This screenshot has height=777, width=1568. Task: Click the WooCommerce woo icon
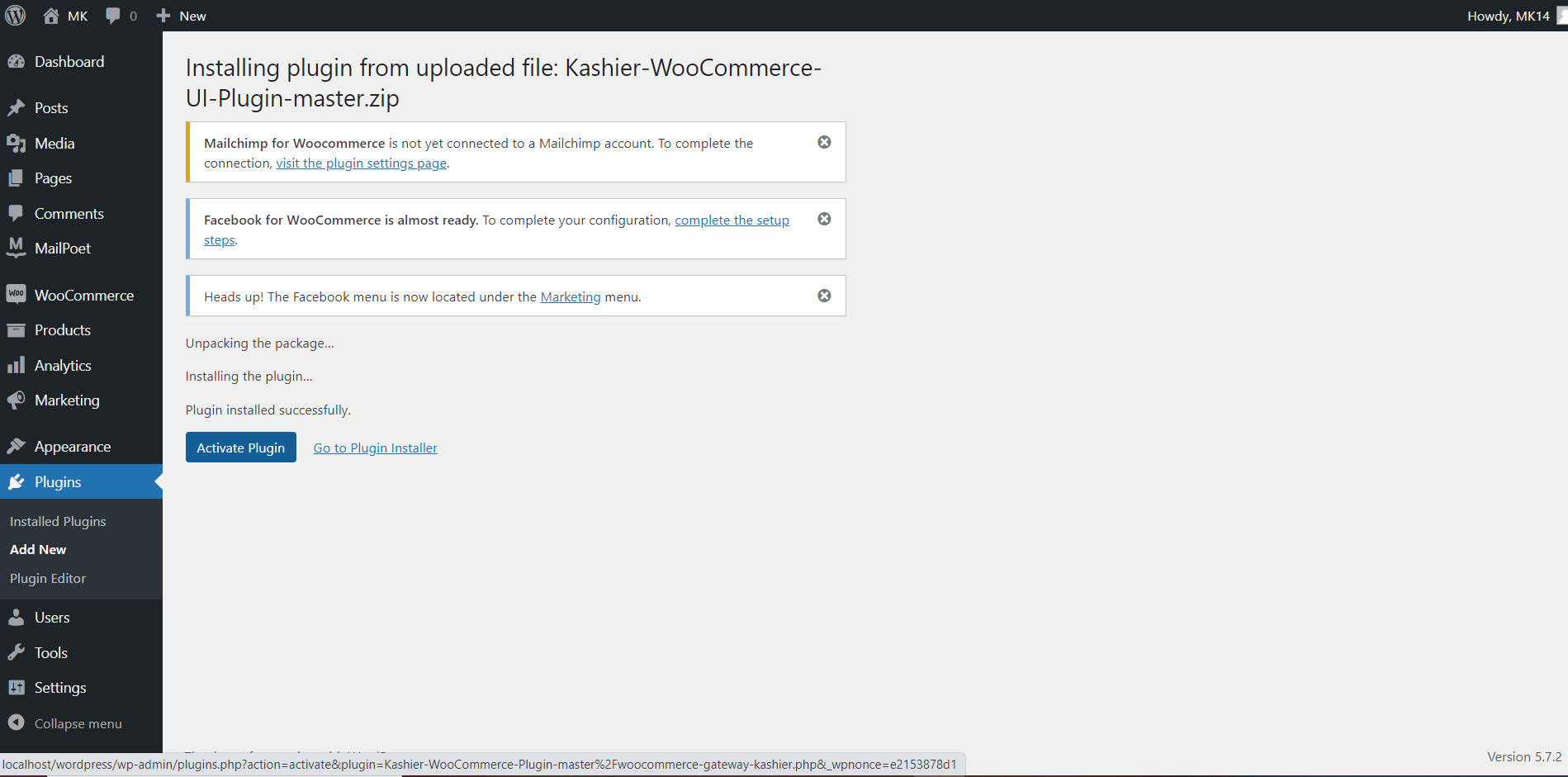click(x=17, y=295)
